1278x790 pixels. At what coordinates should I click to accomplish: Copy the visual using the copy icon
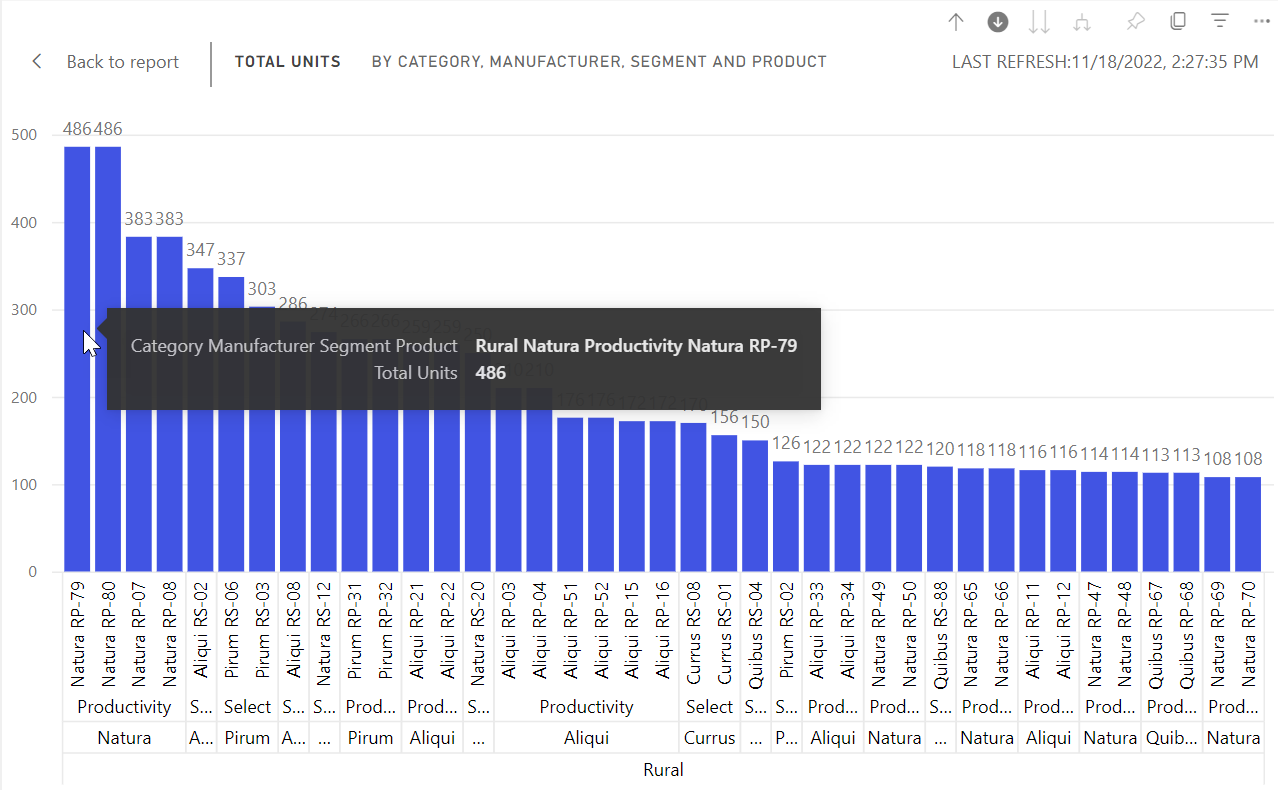point(1177,21)
